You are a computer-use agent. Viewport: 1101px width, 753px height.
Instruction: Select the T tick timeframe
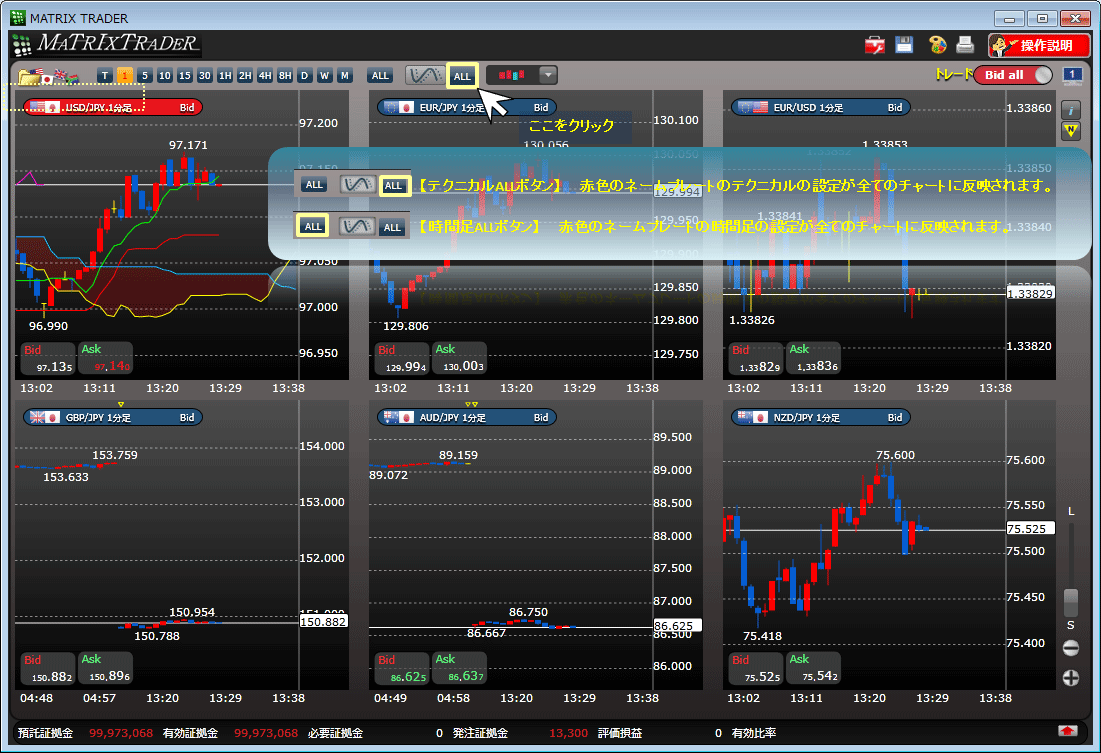pos(105,76)
